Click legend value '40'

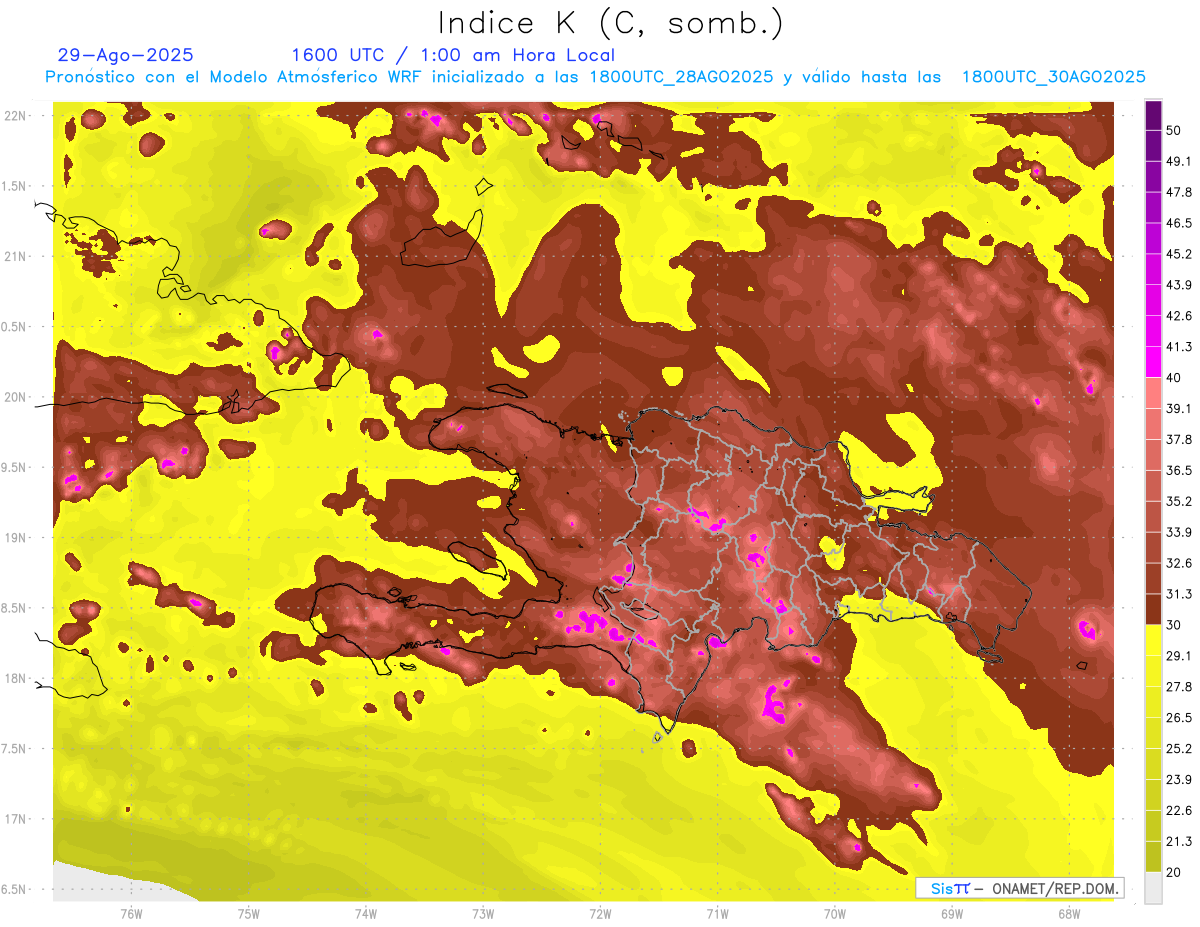pos(1174,377)
